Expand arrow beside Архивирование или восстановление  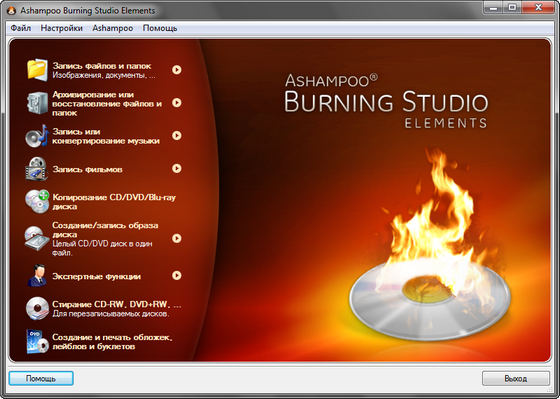pyautogui.click(x=177, y=103)
